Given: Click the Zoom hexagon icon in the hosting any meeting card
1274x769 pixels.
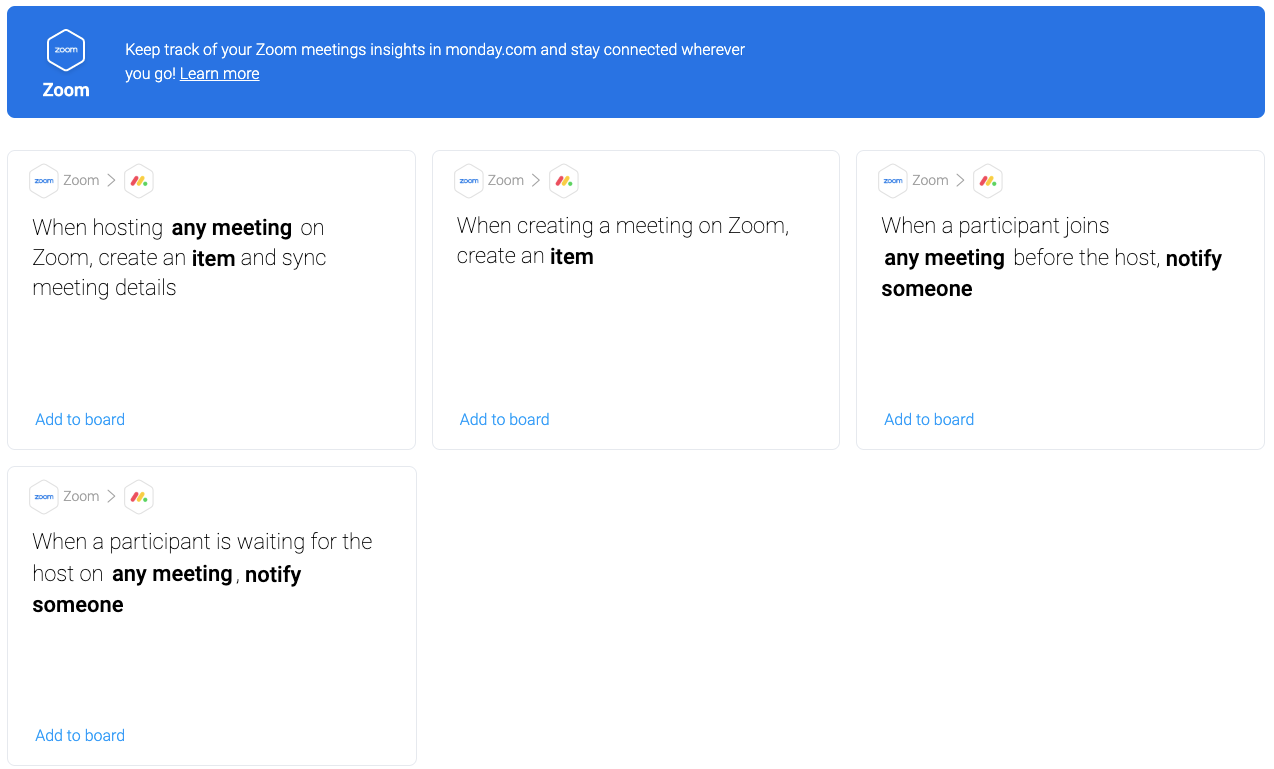Looking at the screenshot, I should [x=44, y=181].
